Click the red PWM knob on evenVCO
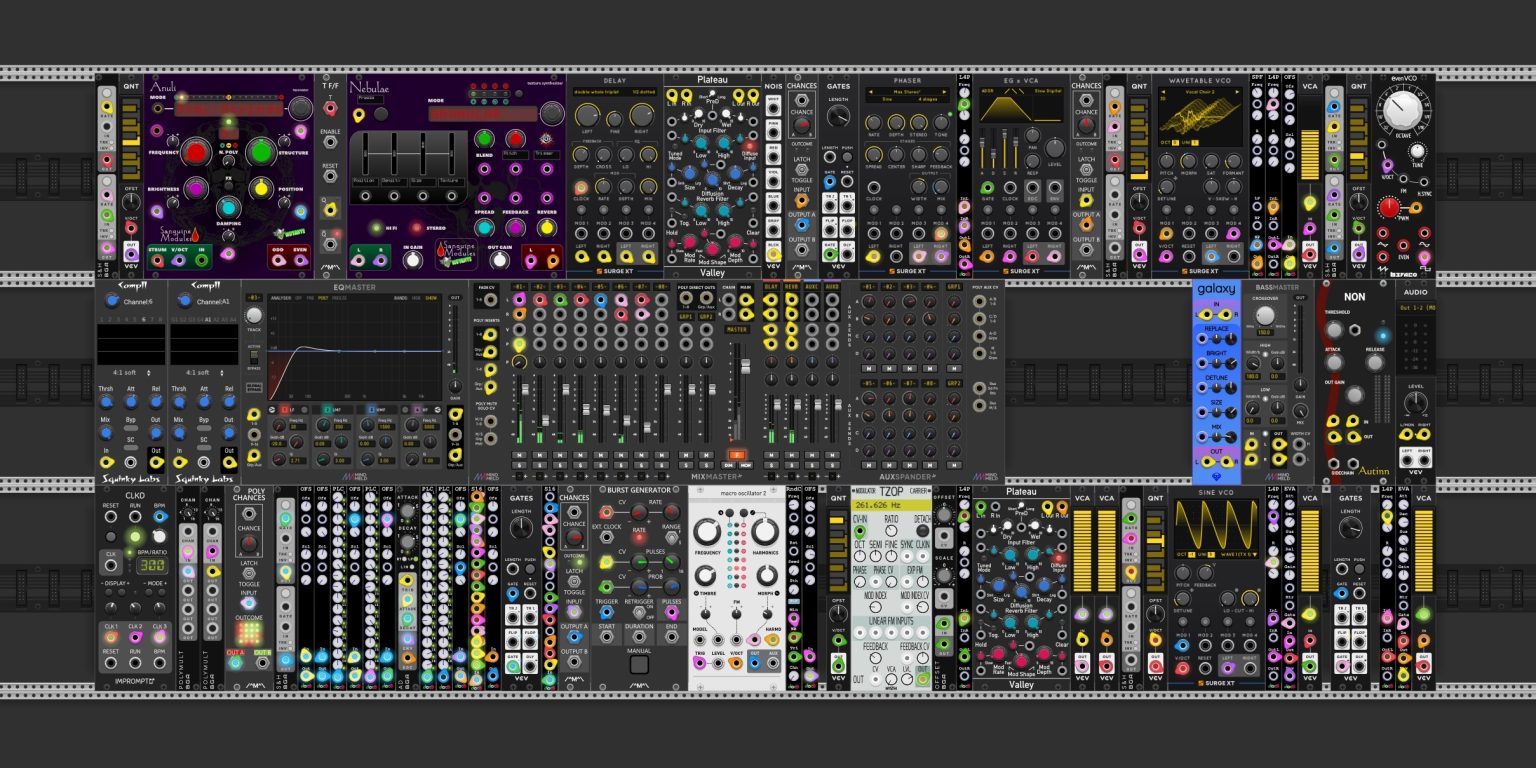The width and height of the screenshot is (1536, 768). click(x=1389, y=207)
